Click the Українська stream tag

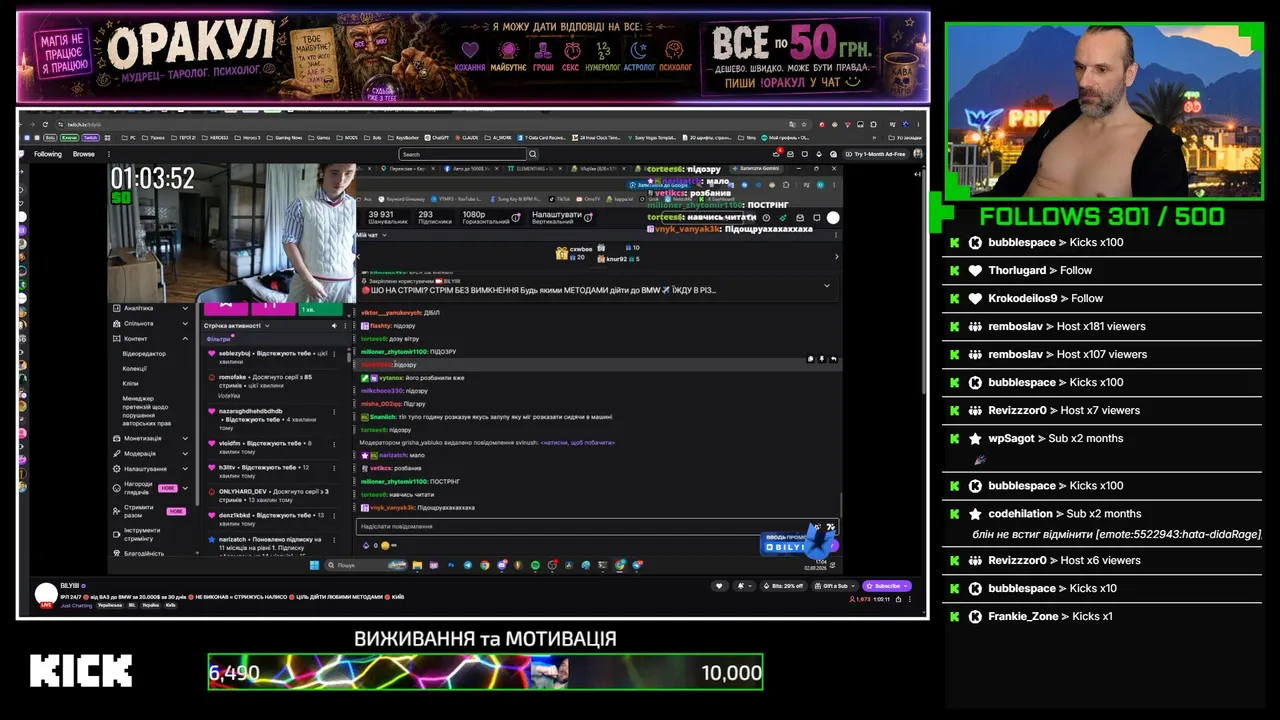coord(109,605)
